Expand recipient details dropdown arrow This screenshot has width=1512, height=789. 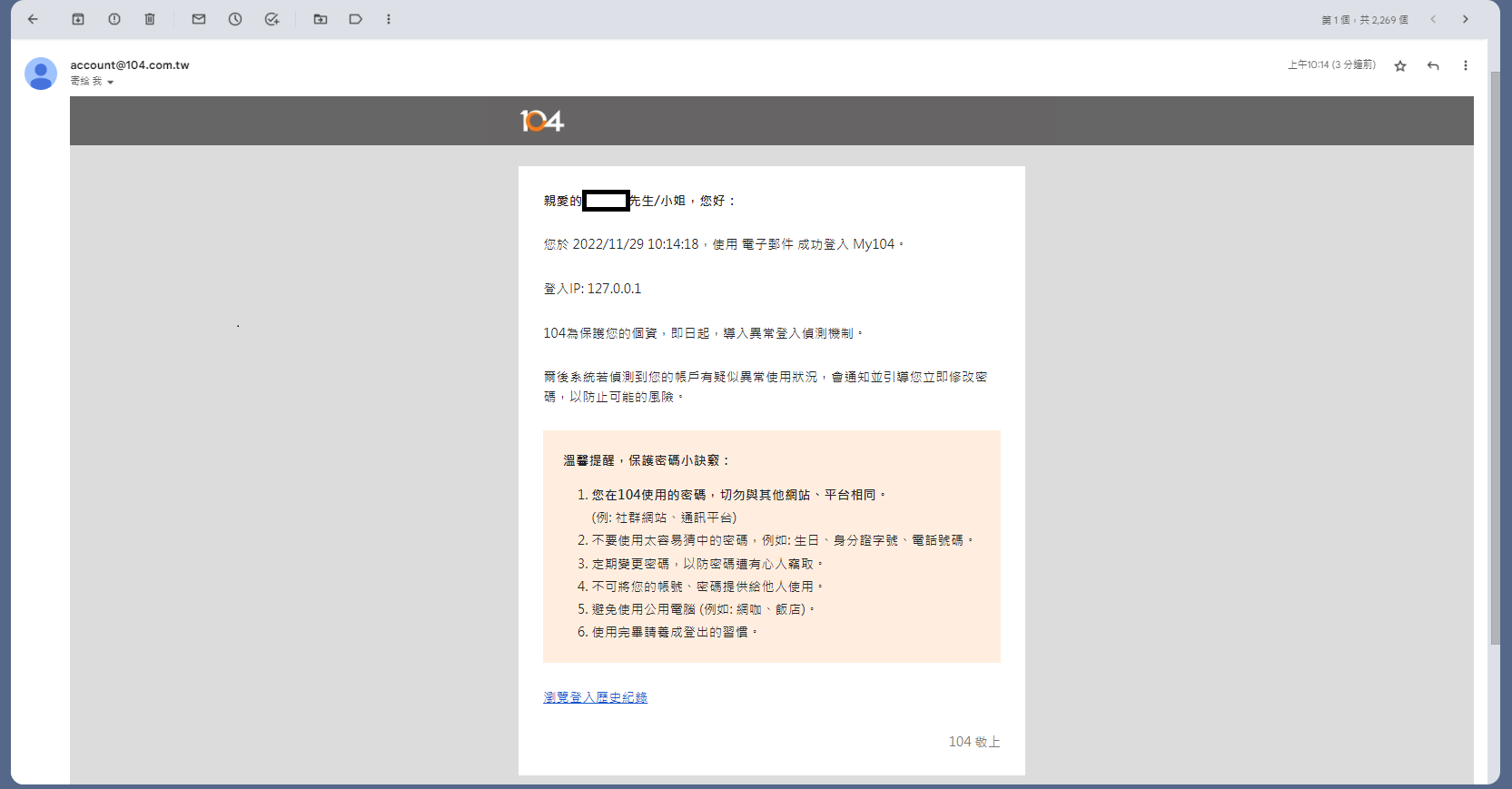coord(110,83)
